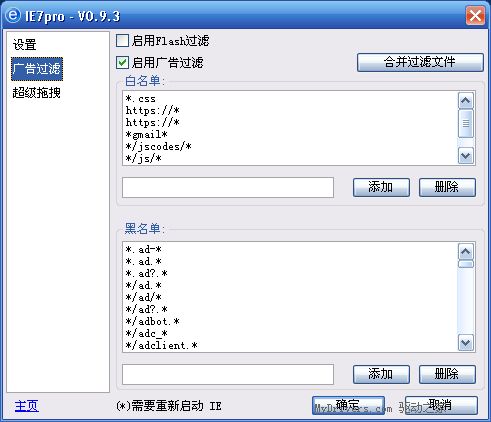Switch to 超级拖拽 sidebar item
The image size is (491, 422).
click(x=37, y=93)
